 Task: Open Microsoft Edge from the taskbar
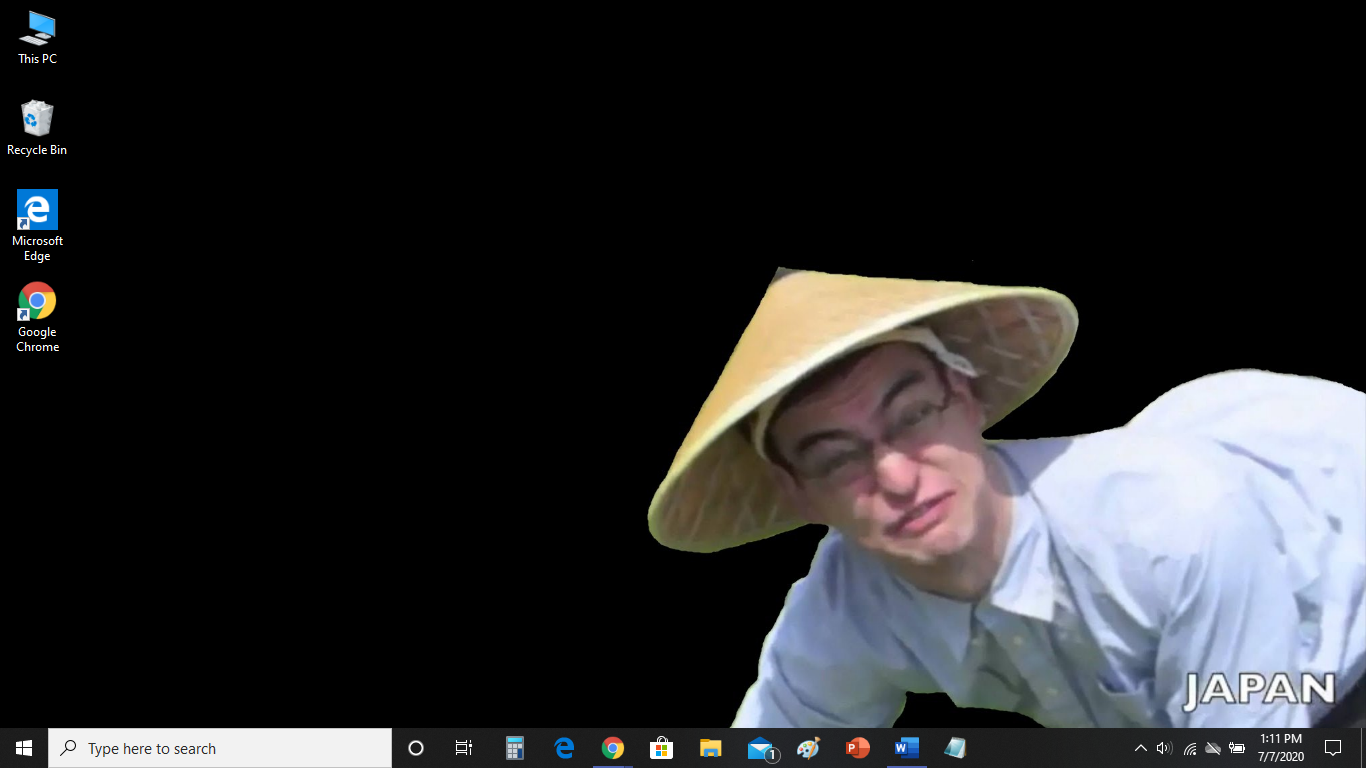564,748
